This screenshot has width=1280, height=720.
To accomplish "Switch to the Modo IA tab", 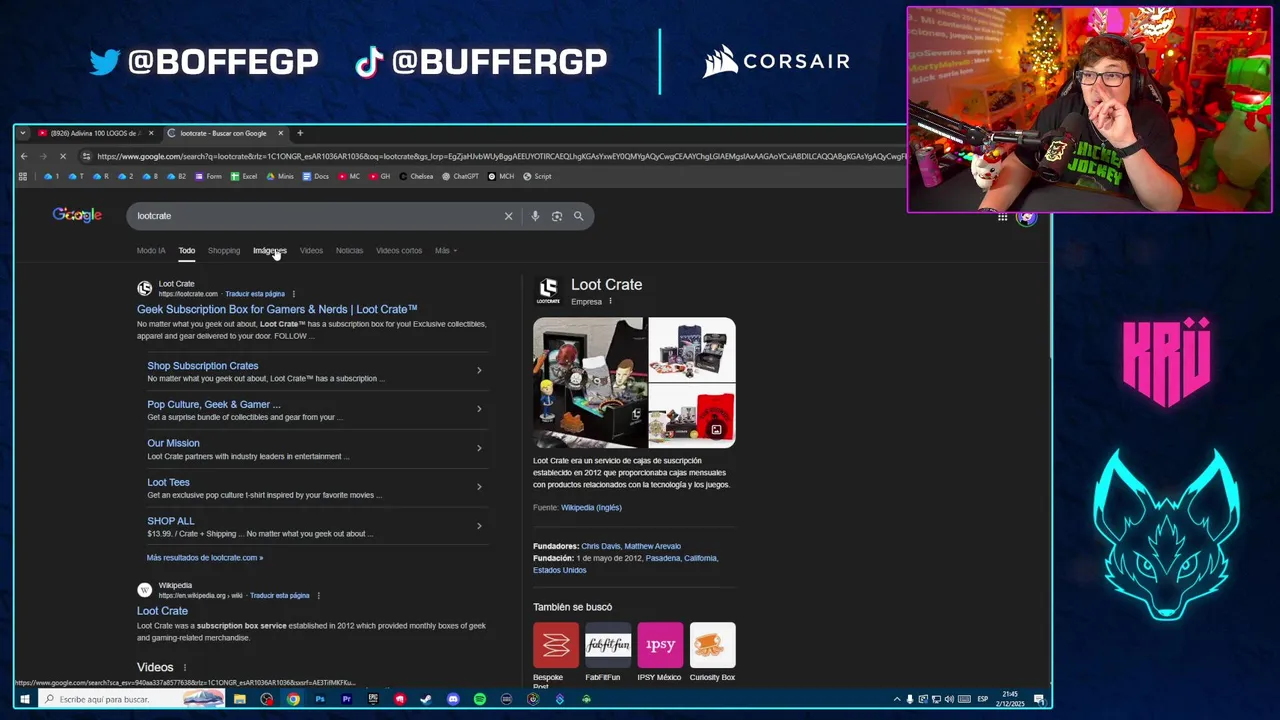I will click(151, 250).
